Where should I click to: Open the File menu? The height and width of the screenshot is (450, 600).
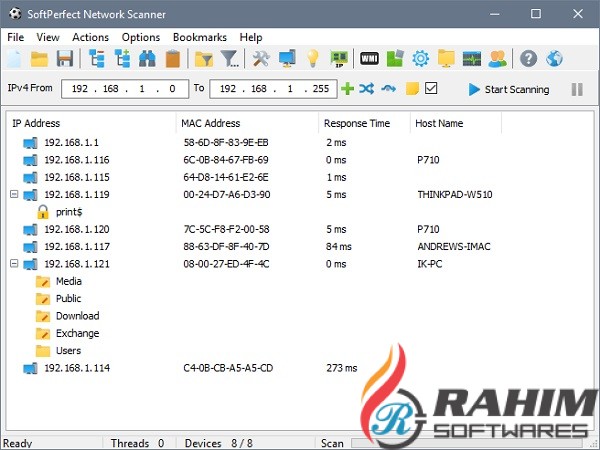tap(16, 37)
